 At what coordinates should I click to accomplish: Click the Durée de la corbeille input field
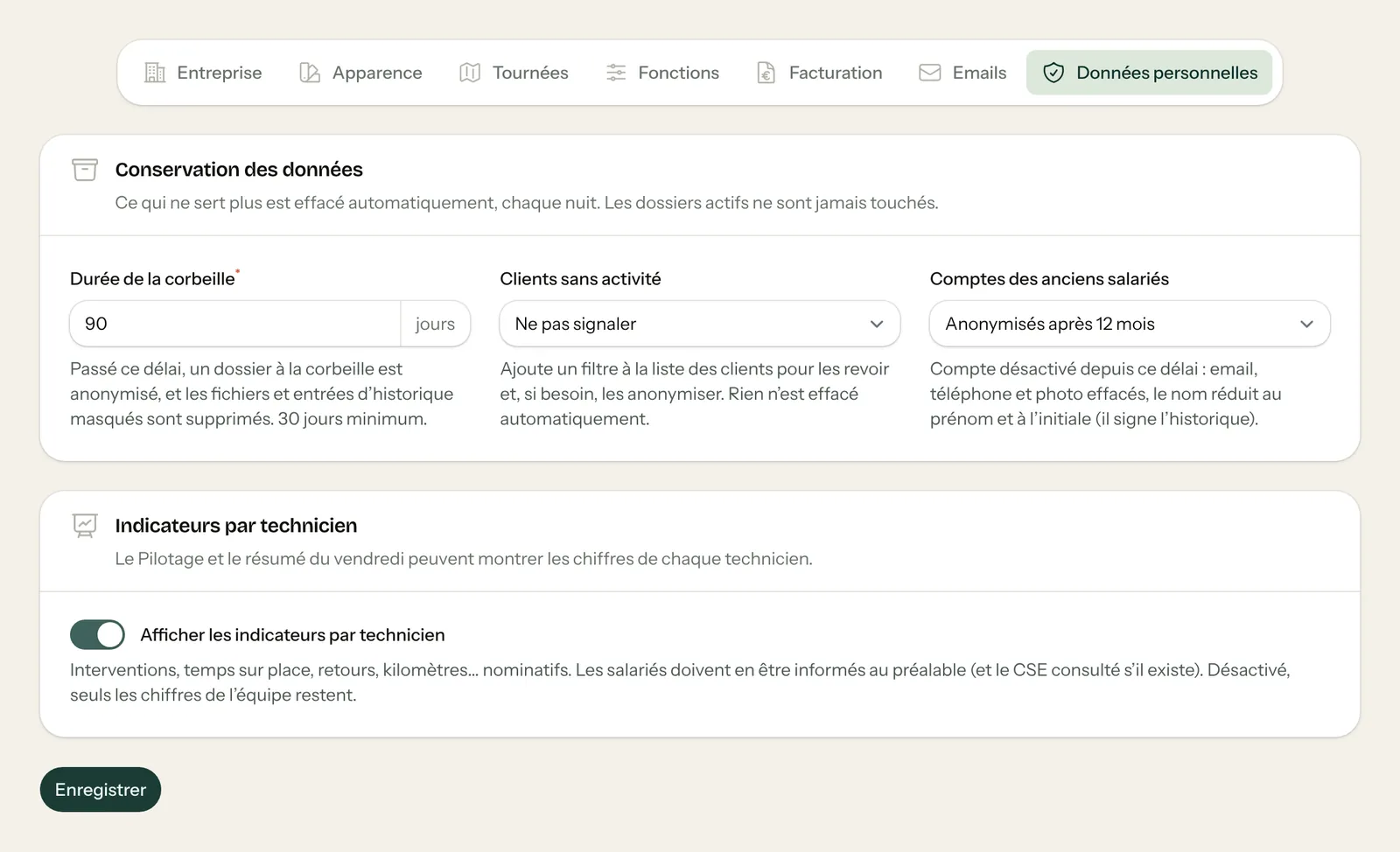pyautogui.click(x=235, y=324)
